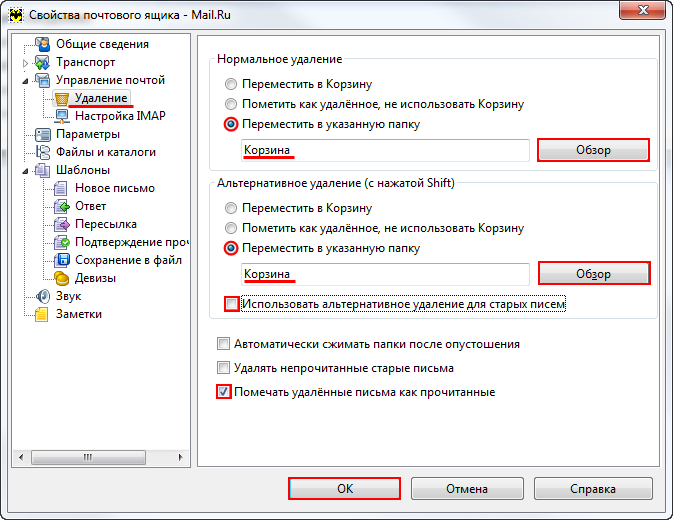
Task: Select the Заметки tree item
Action: [x=79, y=314]
